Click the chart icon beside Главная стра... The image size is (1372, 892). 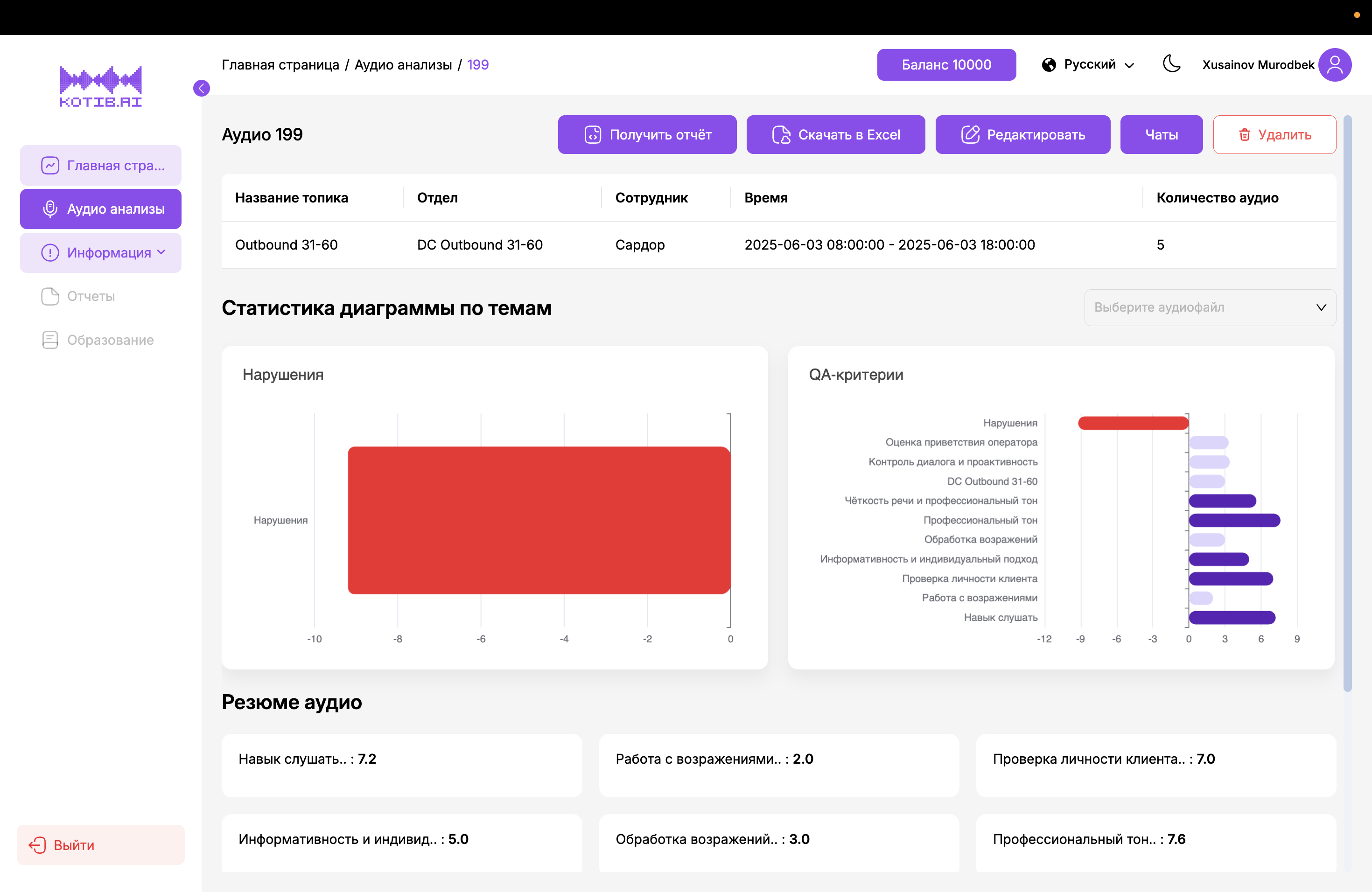pos(50,165)
